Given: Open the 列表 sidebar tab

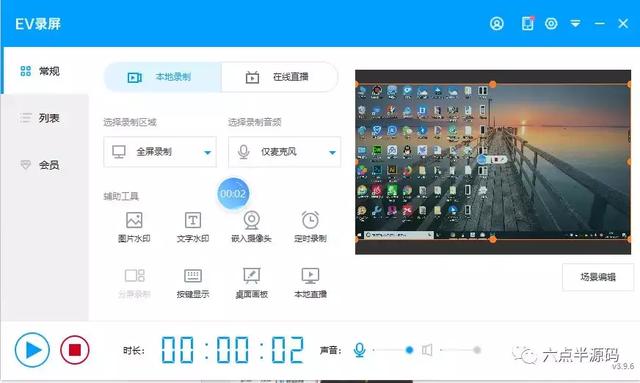Looking at the screenshot, I should 45,118.
